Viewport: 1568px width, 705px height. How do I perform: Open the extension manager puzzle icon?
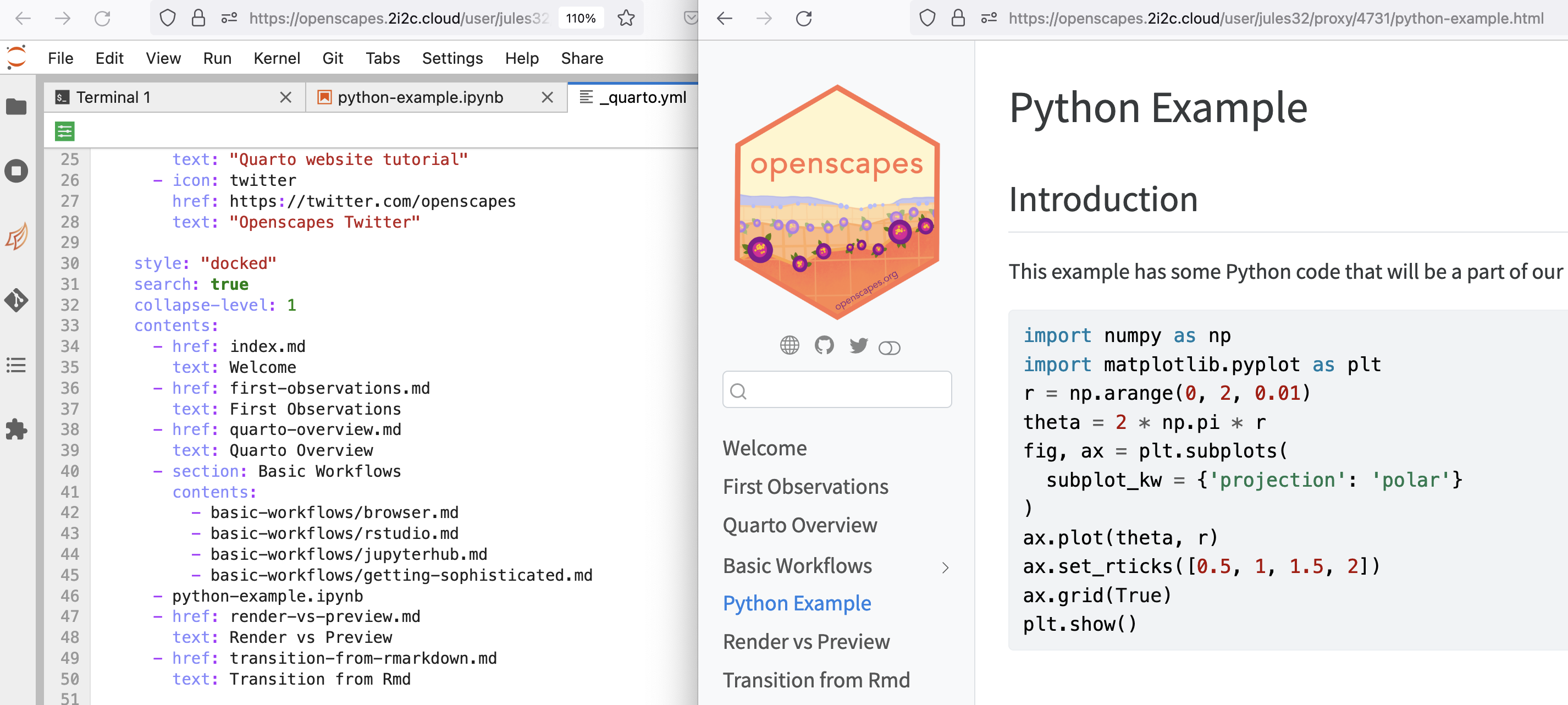pyautogui.click(x=15, y=430)
